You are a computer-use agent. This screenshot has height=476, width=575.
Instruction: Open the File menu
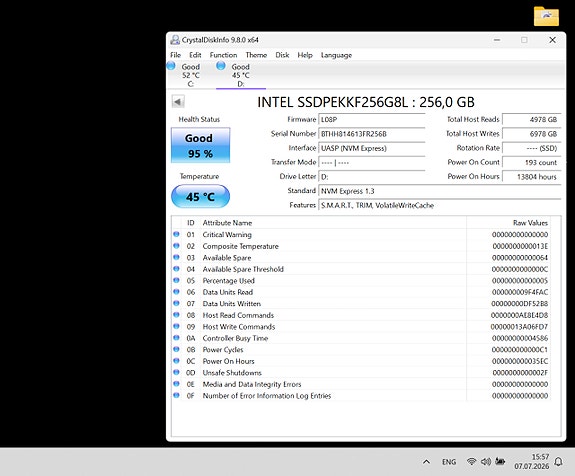click(x=175, y=55)
